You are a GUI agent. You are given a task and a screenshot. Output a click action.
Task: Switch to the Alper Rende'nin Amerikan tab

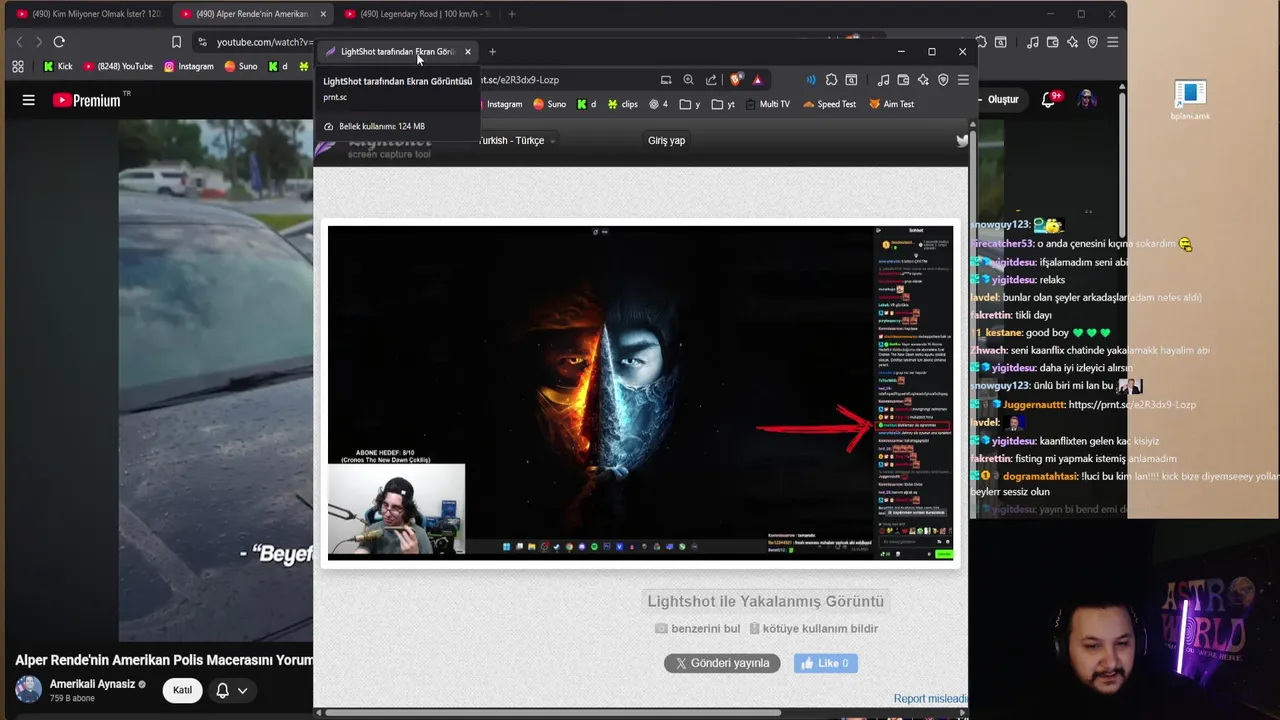pyautogui.click(x=252, y=14)
